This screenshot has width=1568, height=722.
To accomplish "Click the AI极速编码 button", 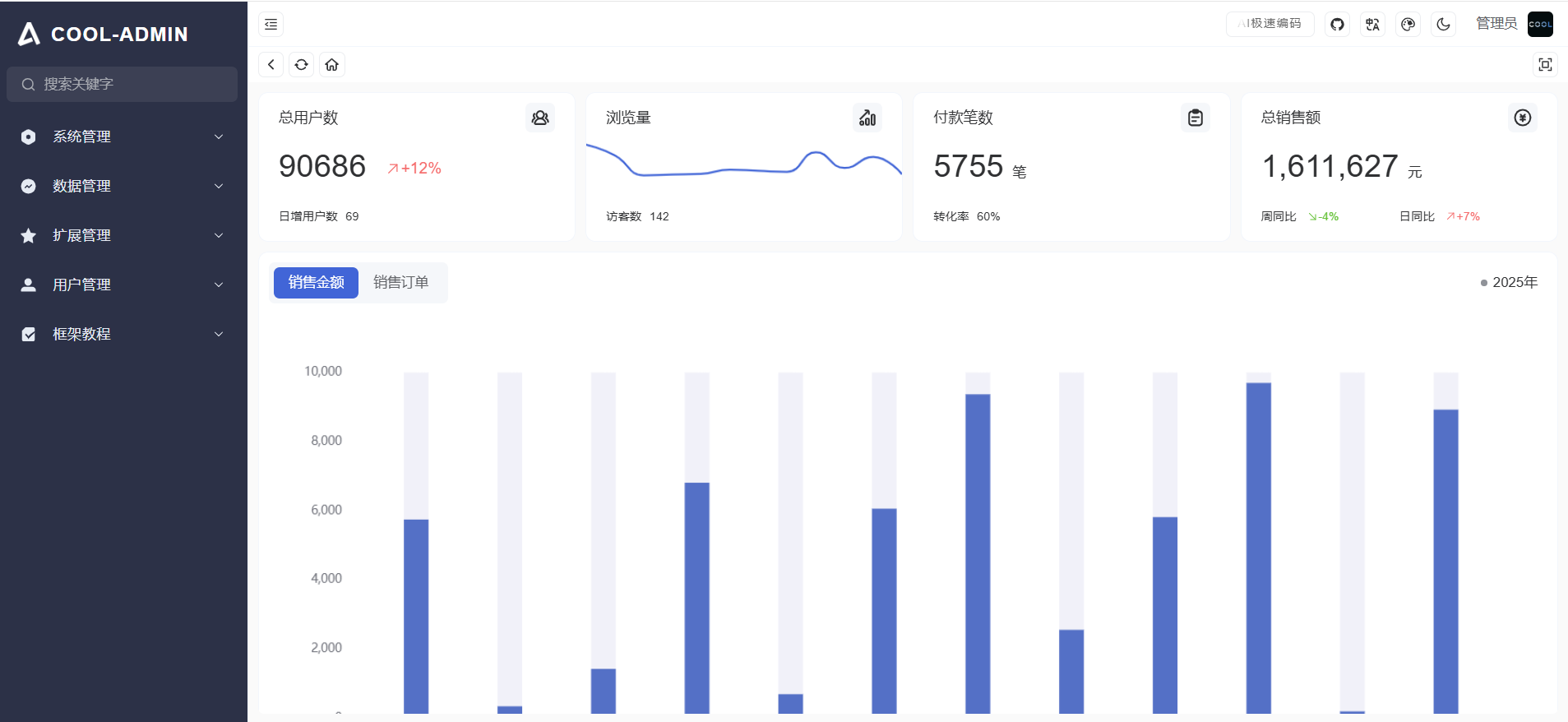I will (x=1270, y=24).
